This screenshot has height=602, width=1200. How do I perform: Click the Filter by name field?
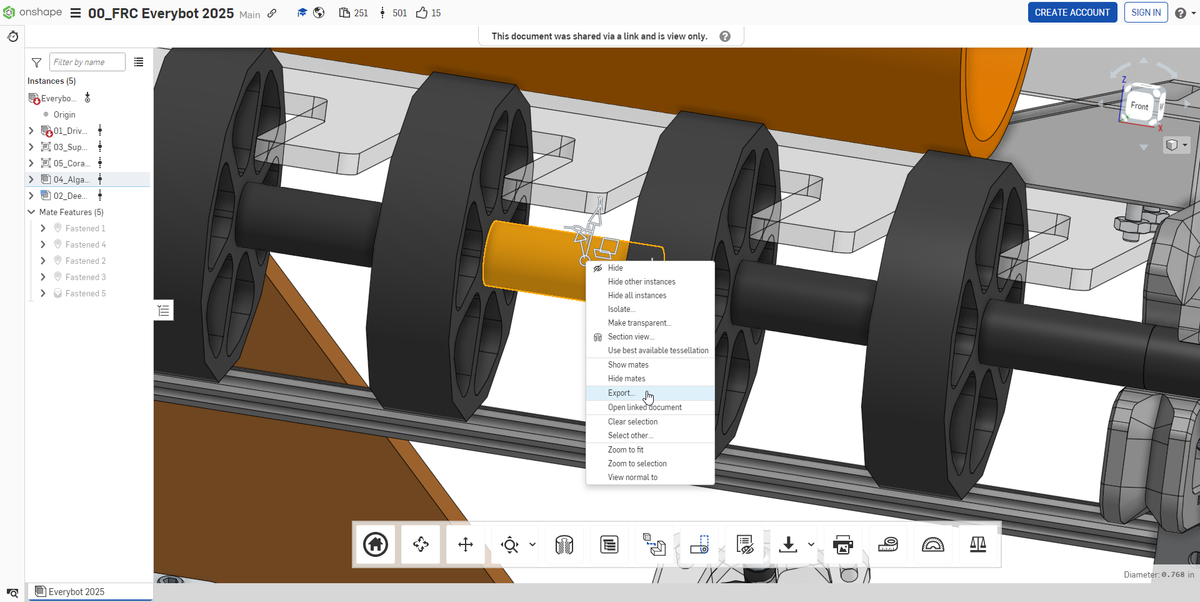87,62
